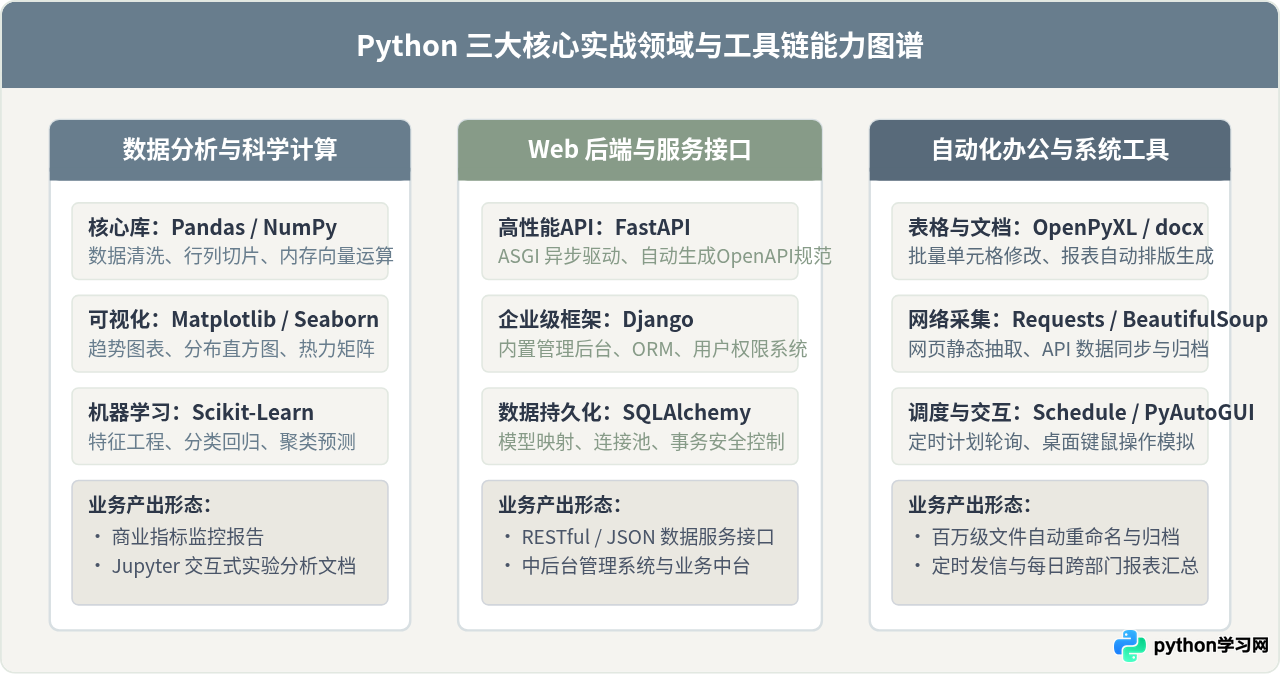Screen dimensions: 1280x674
Task: Click the bullet 'Jupyter 交互式实验分析文档'
Action: (234, 566)
